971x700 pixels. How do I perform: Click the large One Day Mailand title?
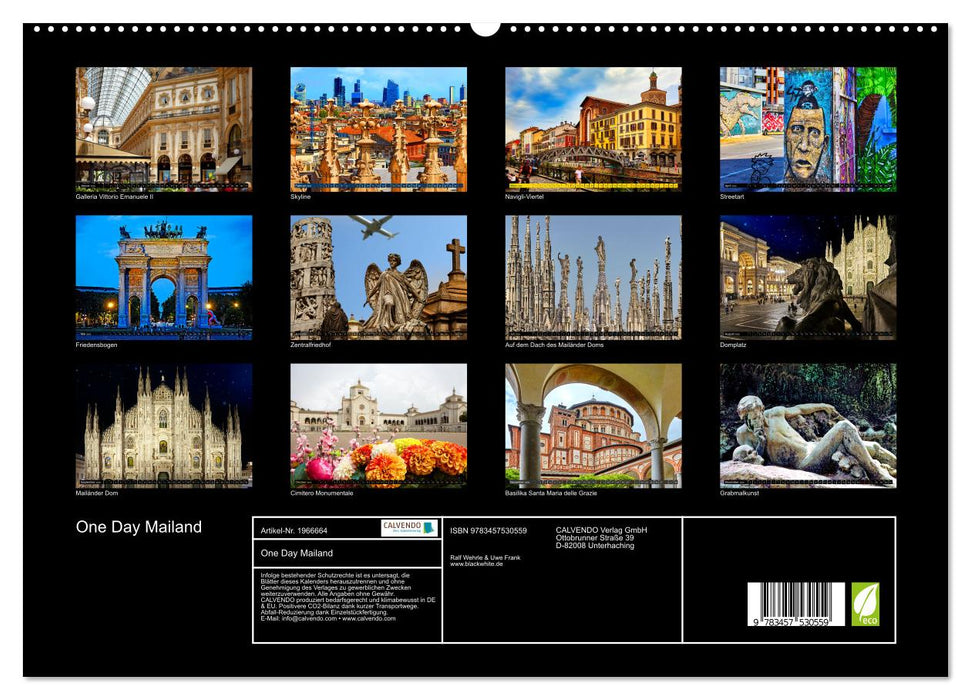click(139, 527)
